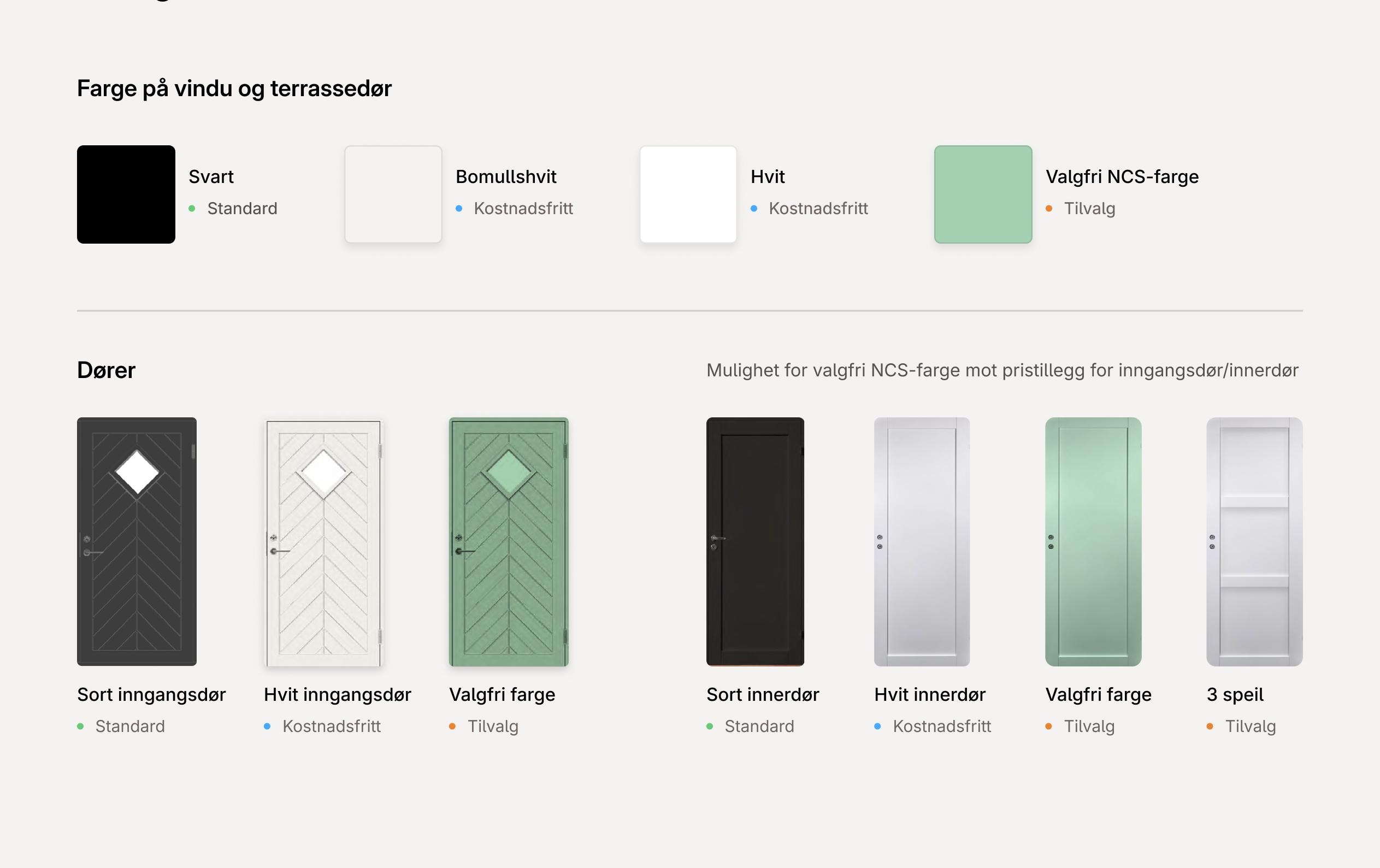Select the Svart black color swatch
Image resolution: width=1380 pixels, height=868 pixels.
point(126,194)
